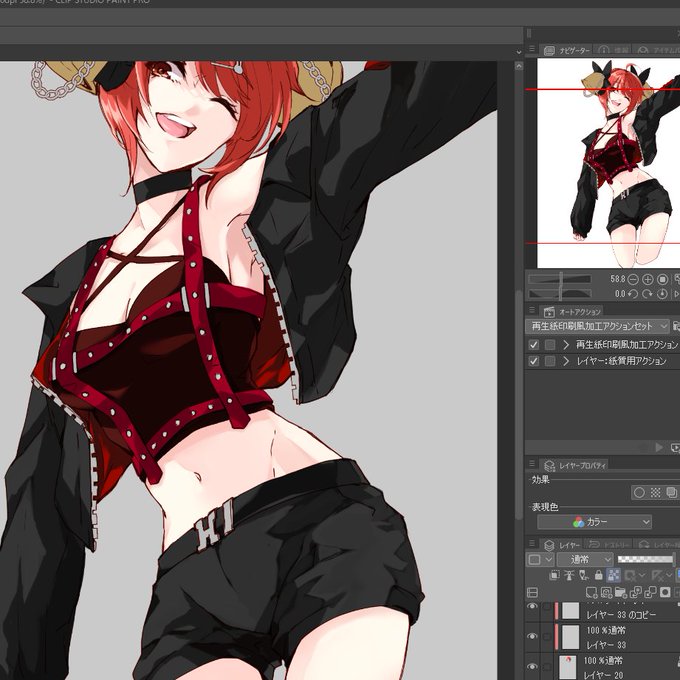This screenshot has height=680, width=680.
Task: Set as draft layer icon
Action: tap(584, 575)
